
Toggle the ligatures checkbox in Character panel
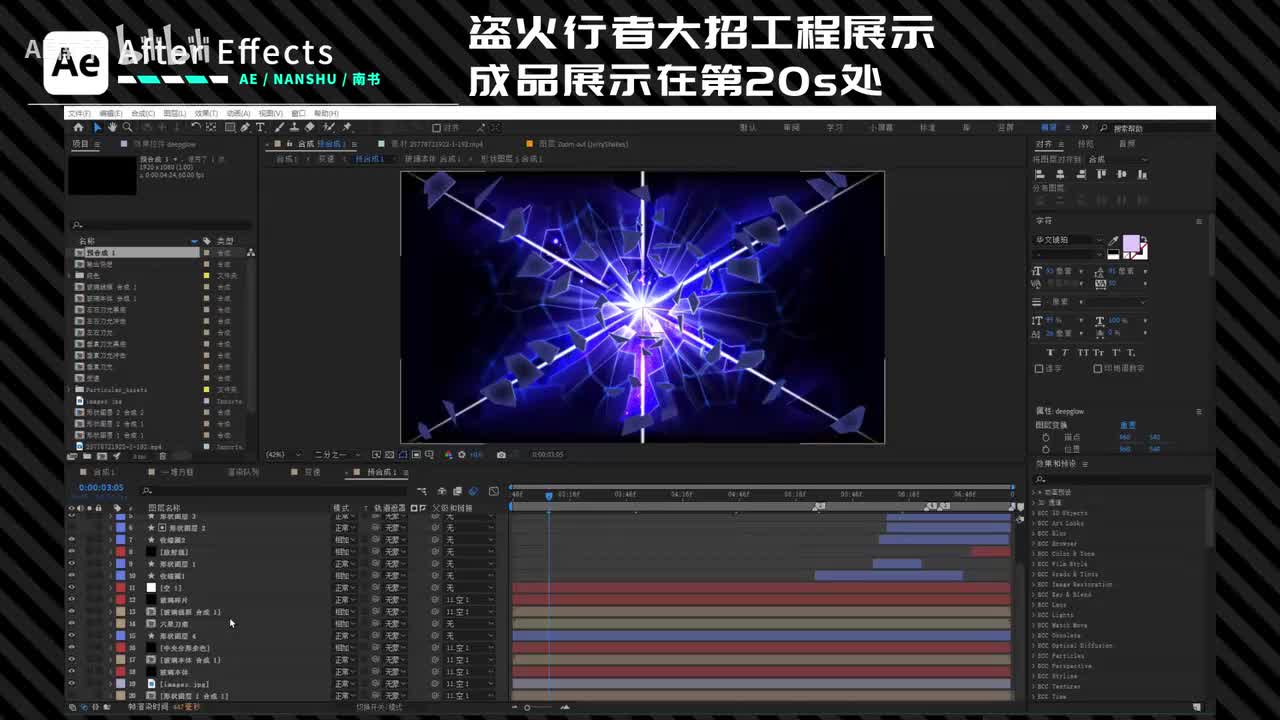pyautogui.click(x=1039, y=369)
